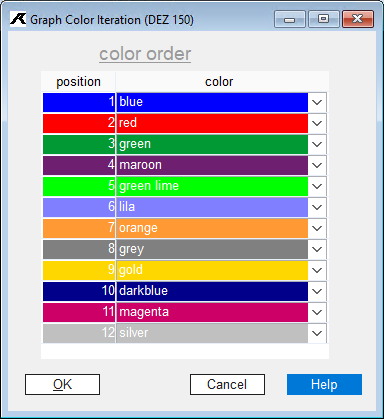Expand the gold color dropdown arrow
The height and width of the screenshot is (419, 384).
pyautogui.click(x=317, y=270)
